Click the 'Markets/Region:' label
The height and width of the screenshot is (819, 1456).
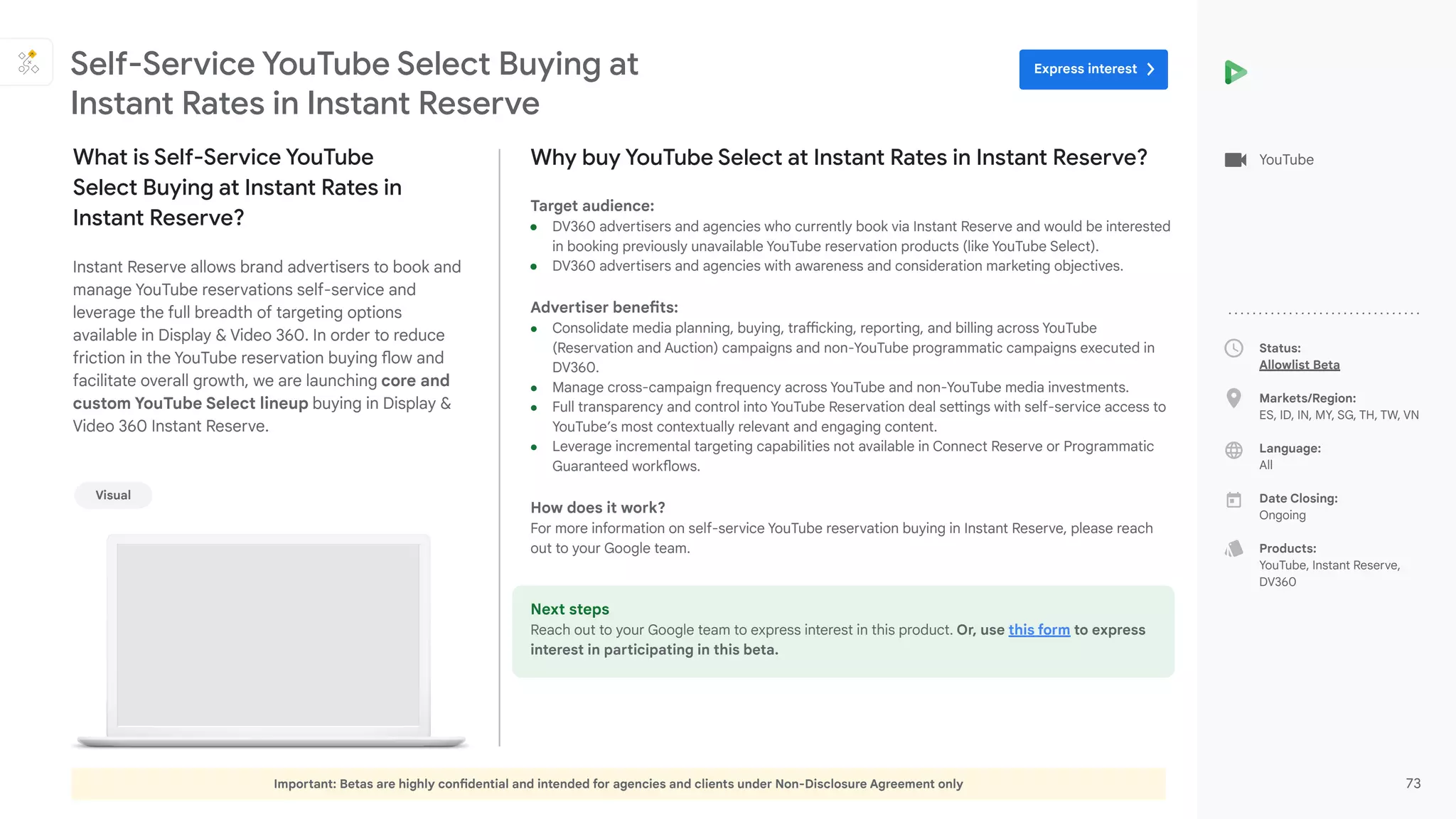coord(1307,398)
